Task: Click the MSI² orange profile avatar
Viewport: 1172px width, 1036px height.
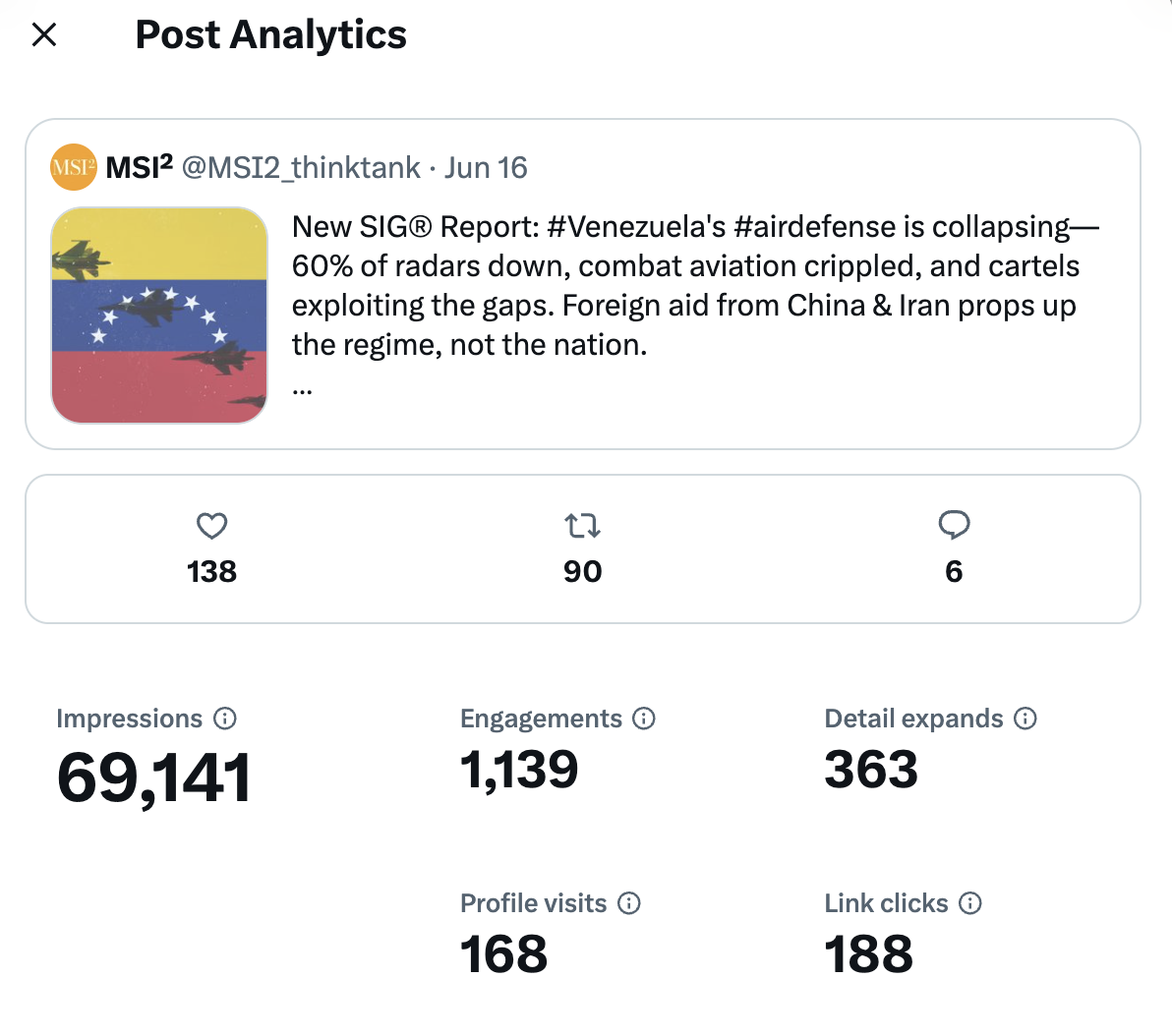Action: click(73, 167)
